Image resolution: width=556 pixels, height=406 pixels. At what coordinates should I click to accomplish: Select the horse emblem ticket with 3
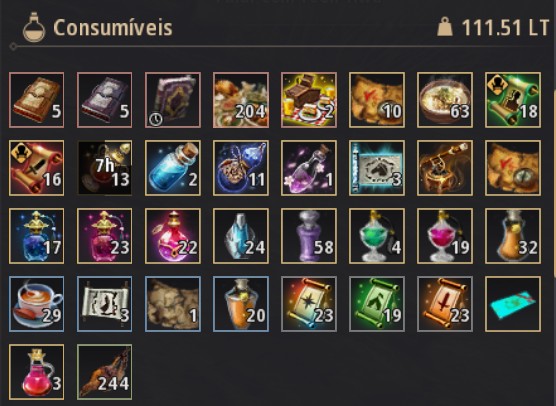coord(377,168)
